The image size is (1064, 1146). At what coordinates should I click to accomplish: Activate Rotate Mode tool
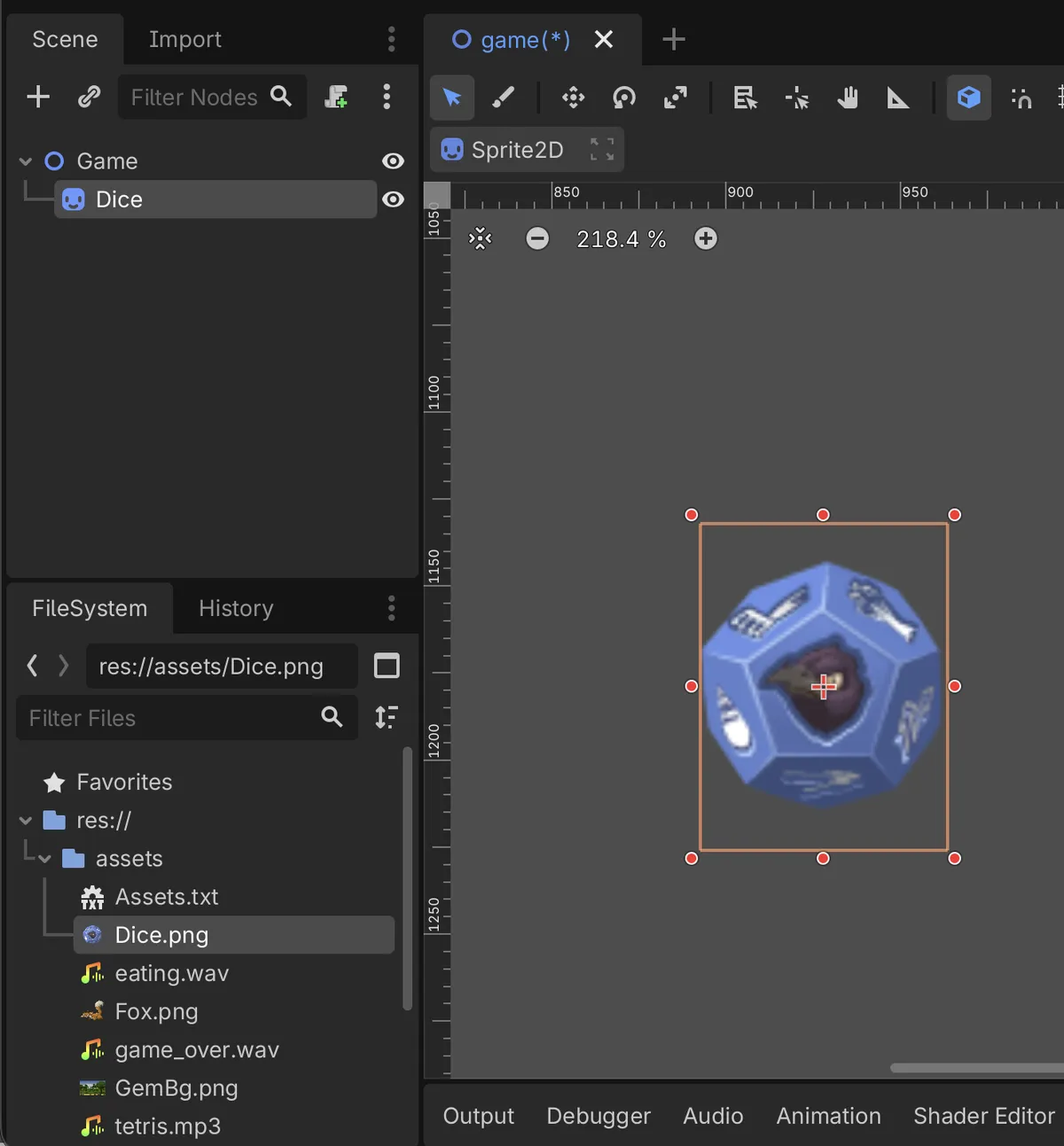click(x=624, y=97)
